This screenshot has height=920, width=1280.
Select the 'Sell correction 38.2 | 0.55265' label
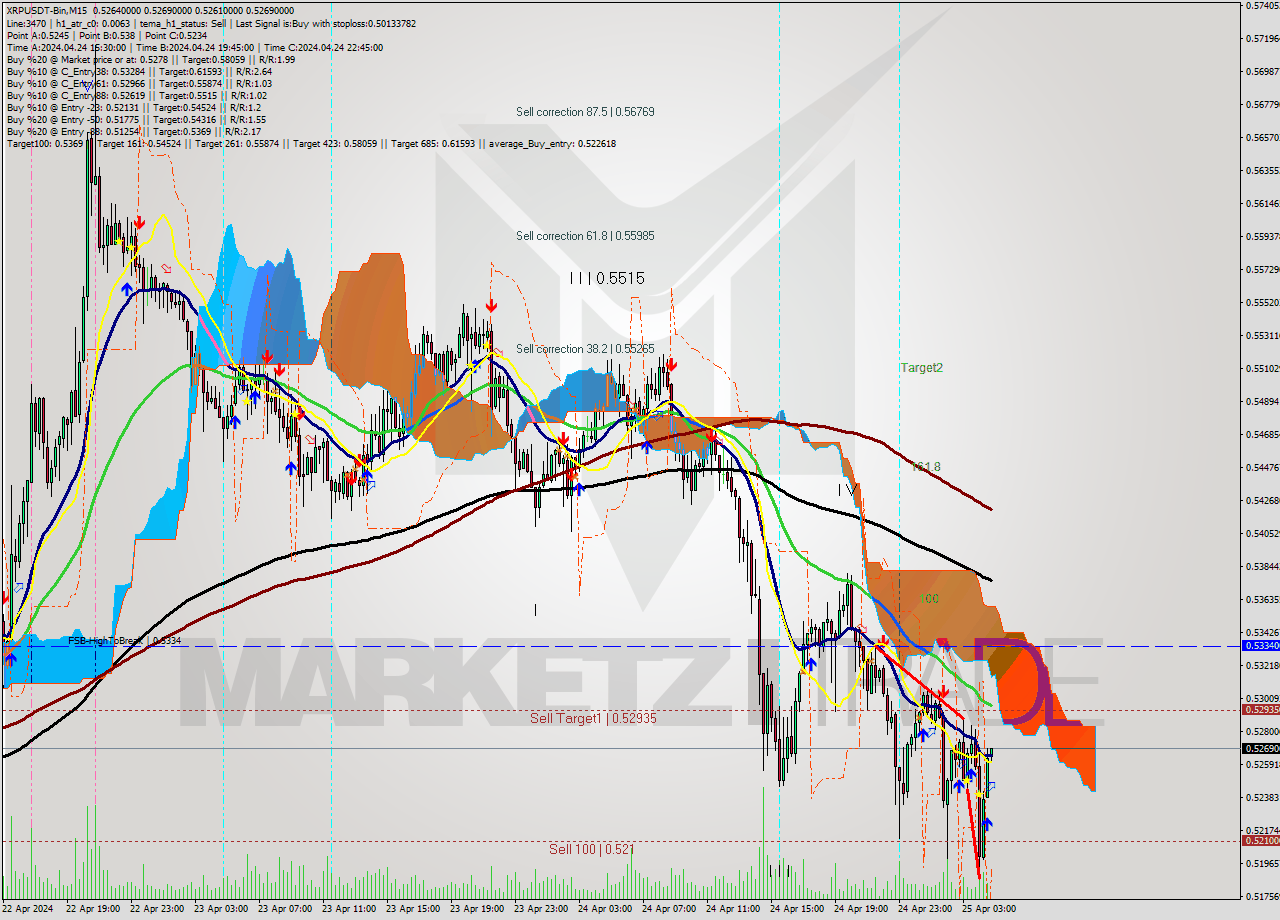pos(585,349)
